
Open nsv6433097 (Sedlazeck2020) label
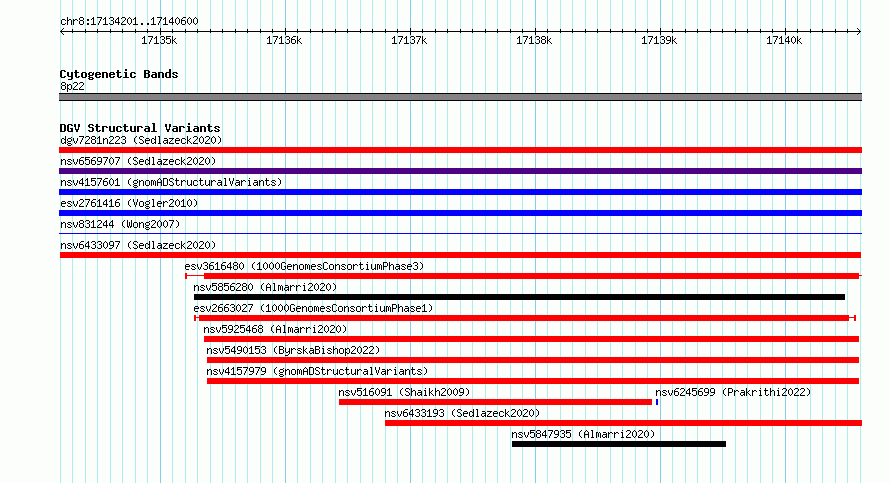pos(138,245)
